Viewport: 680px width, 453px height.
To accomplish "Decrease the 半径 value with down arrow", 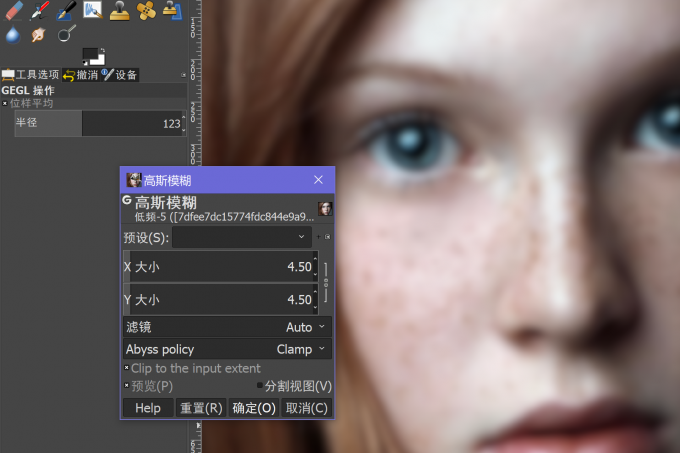I will 184,130.
